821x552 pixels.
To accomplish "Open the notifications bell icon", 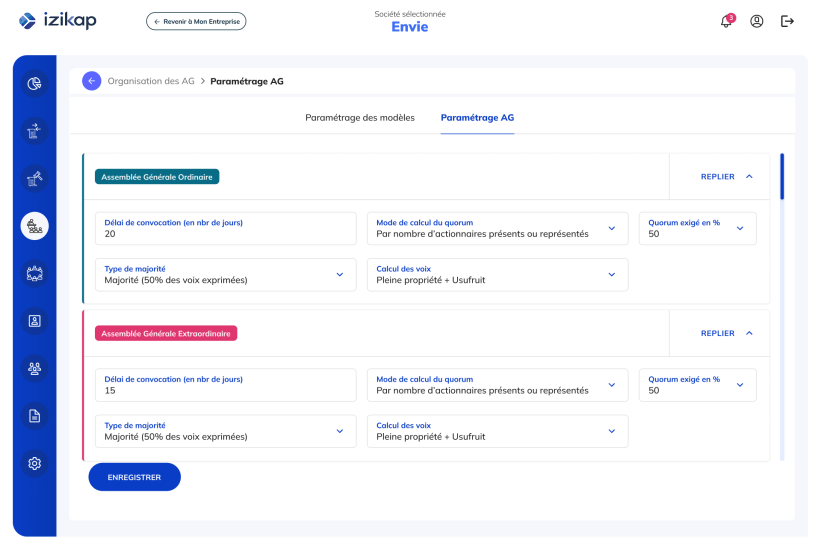I will (726, 21).
